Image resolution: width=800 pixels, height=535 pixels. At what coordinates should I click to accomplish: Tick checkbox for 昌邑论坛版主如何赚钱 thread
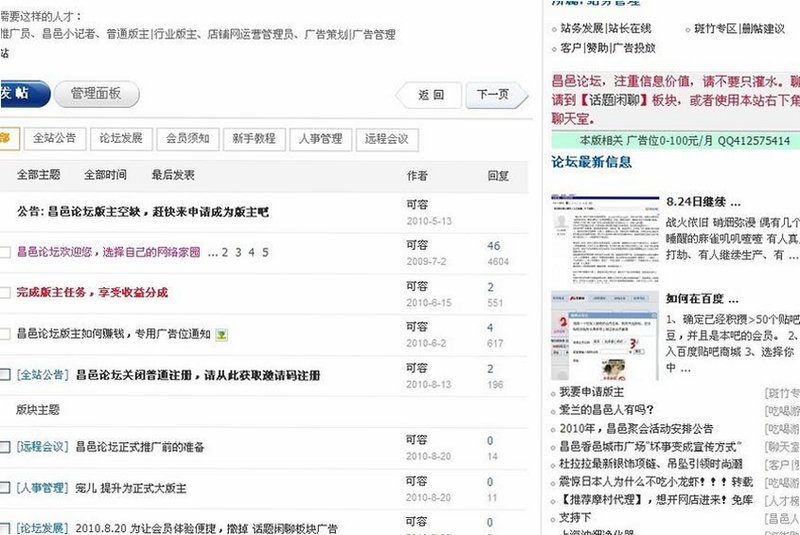click(x=5, y=334)
